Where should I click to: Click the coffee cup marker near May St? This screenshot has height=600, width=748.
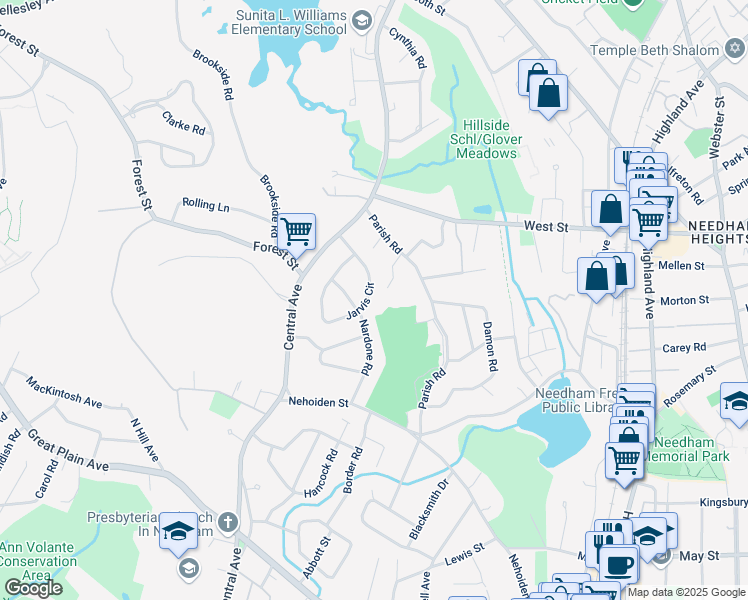[x=619, y=566]
